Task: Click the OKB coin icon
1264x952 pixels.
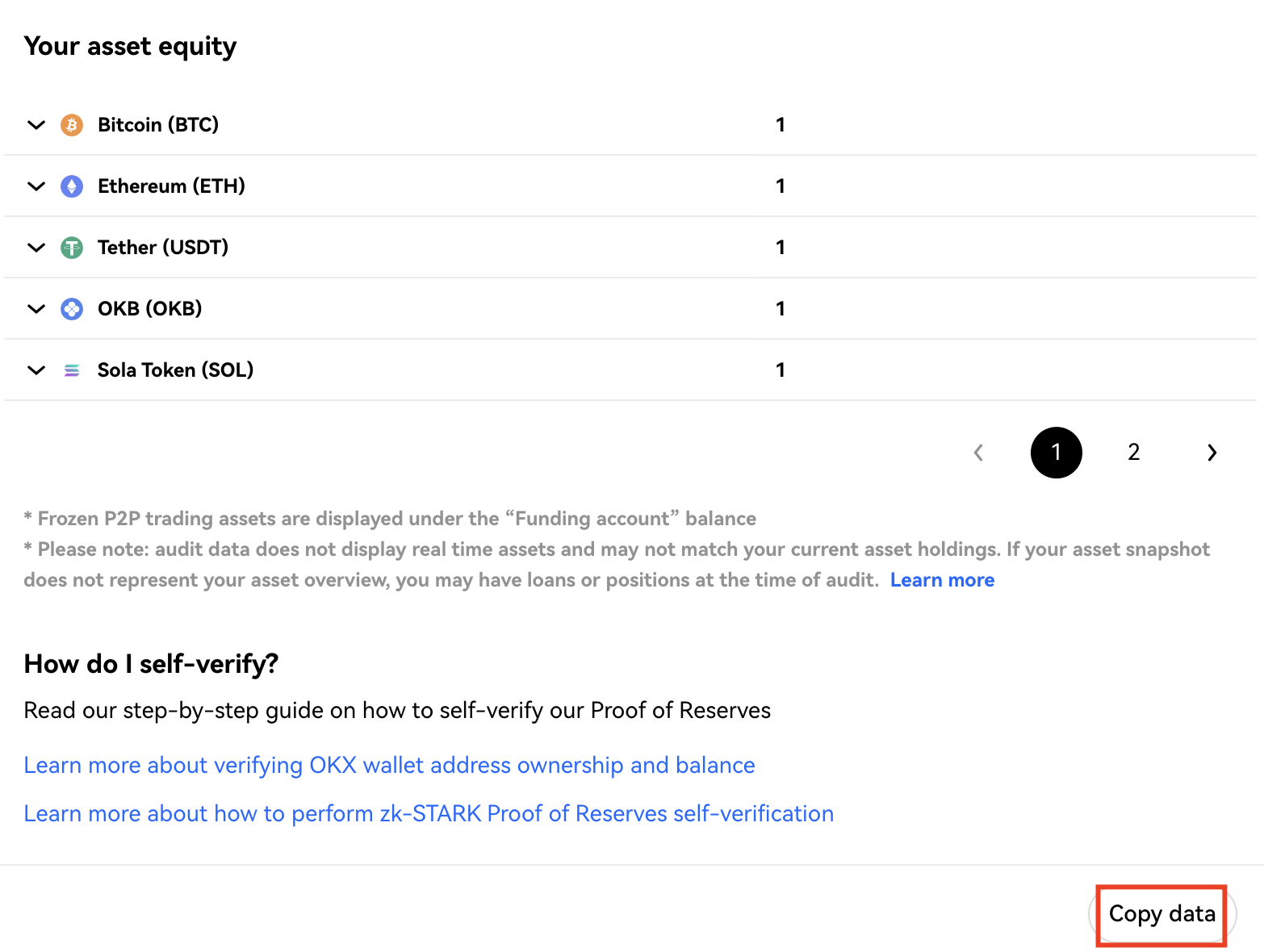Action: [x=72, y=309]
